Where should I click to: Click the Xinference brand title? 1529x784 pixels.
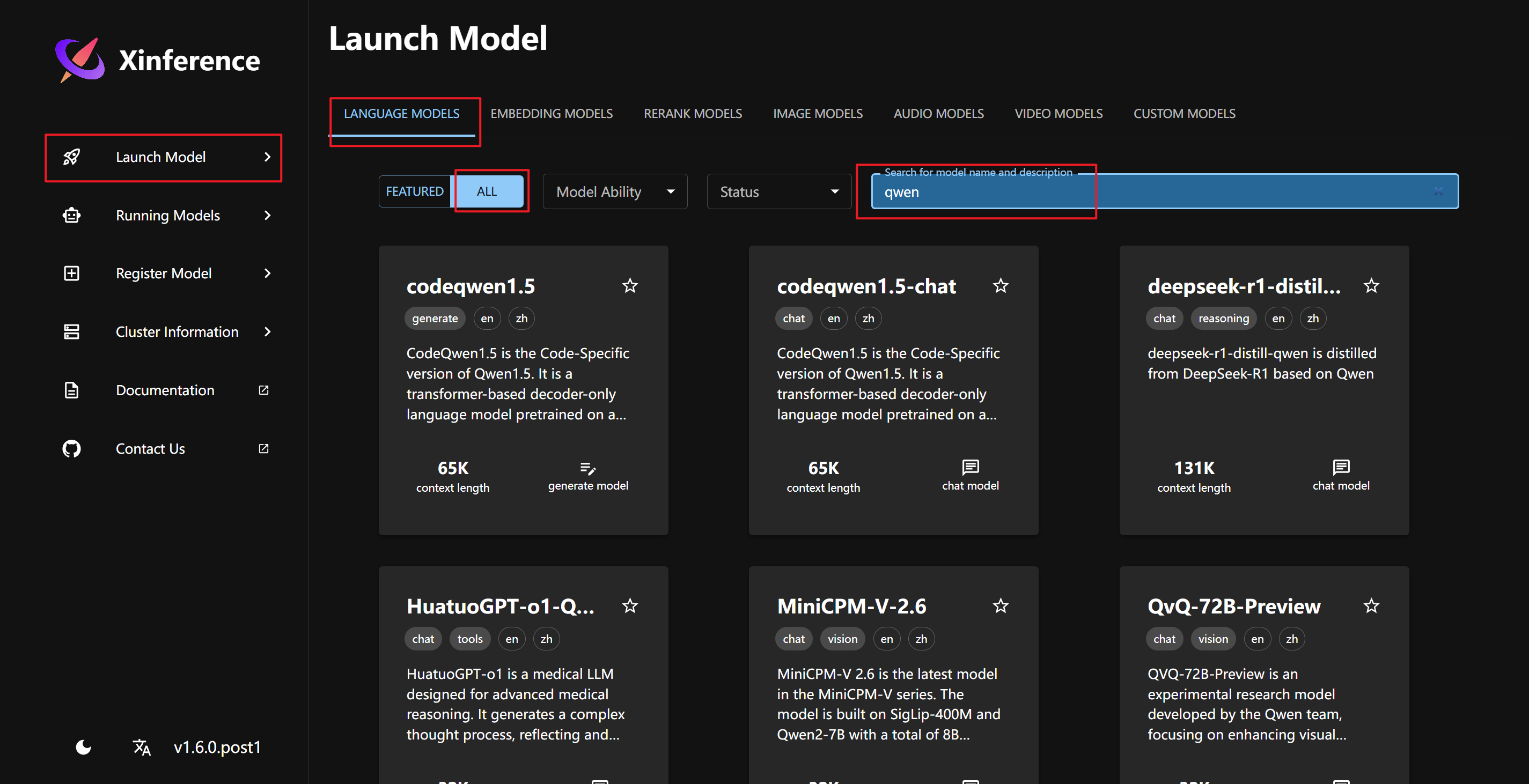(x=189, y=60)
